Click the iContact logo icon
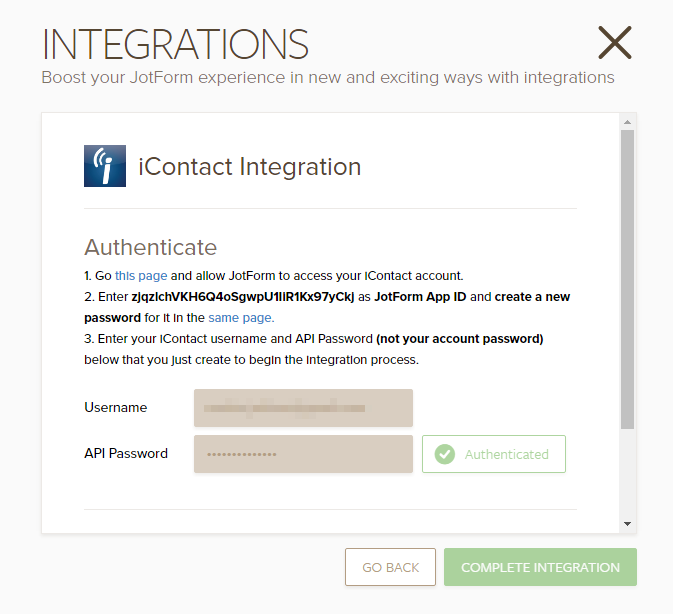Image resolution: width=673 pixels, height=614 pixels. (x=105, y=166)
